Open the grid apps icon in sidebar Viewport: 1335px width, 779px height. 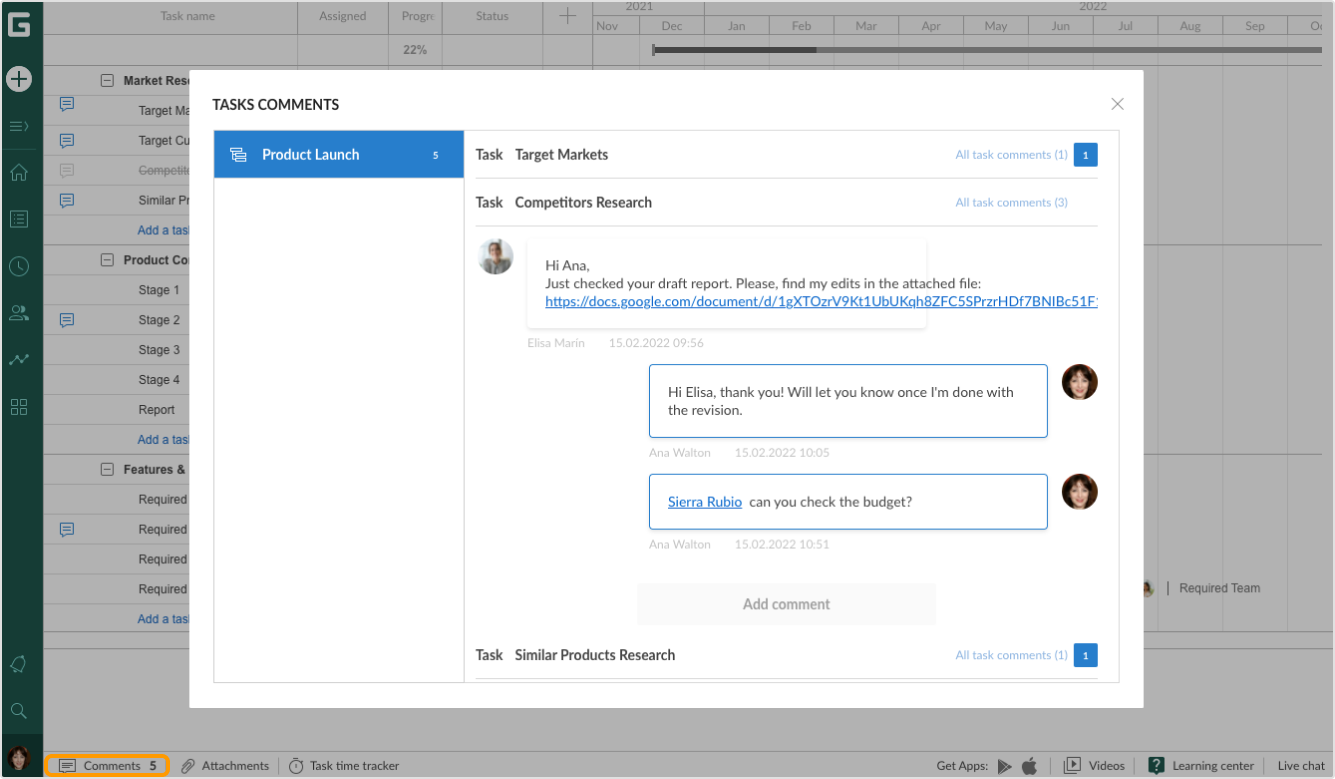click(19, 406)
